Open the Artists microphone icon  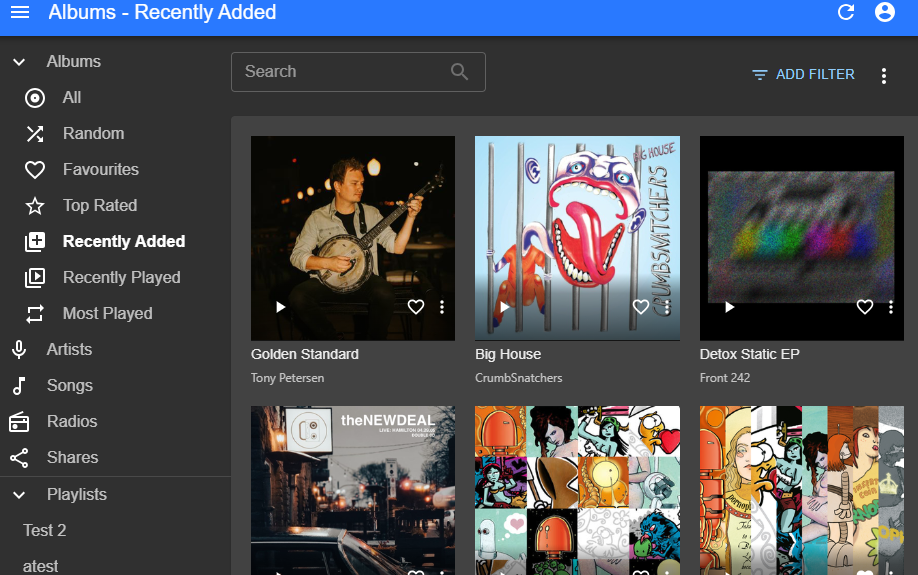point(19,350)
